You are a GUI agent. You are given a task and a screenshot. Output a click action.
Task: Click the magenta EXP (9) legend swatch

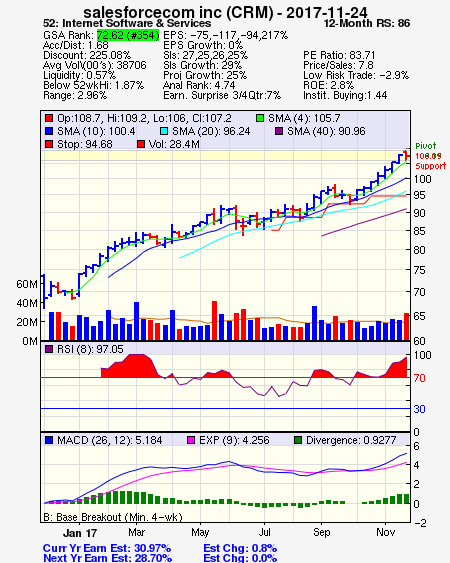[x=191, y=440]
